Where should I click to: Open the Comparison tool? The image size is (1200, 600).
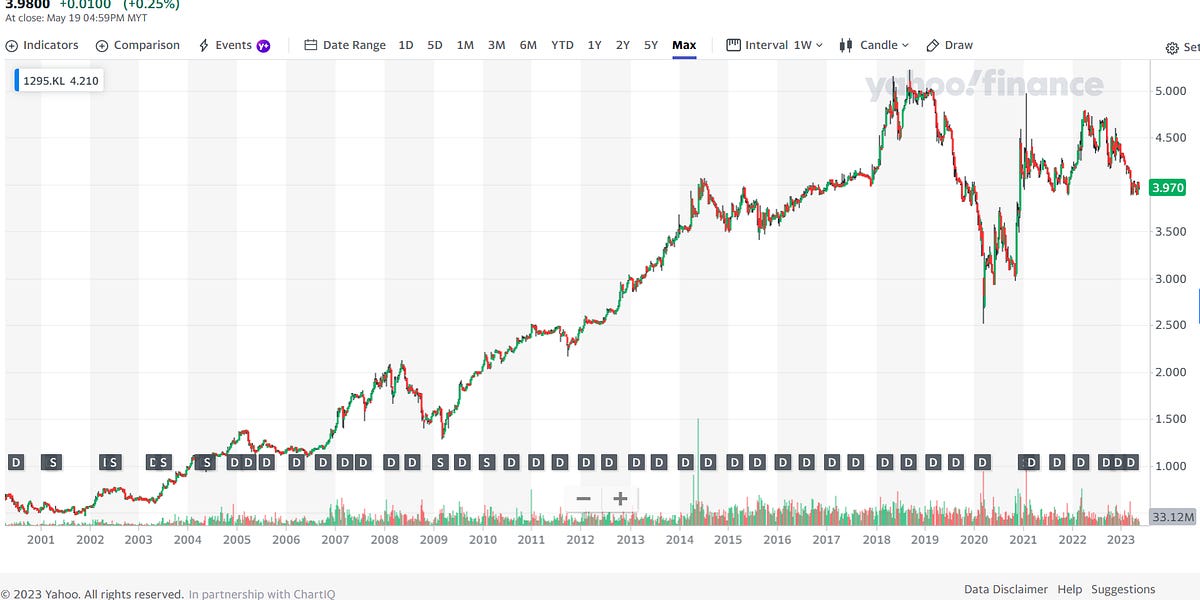click(x=138, y=45)
